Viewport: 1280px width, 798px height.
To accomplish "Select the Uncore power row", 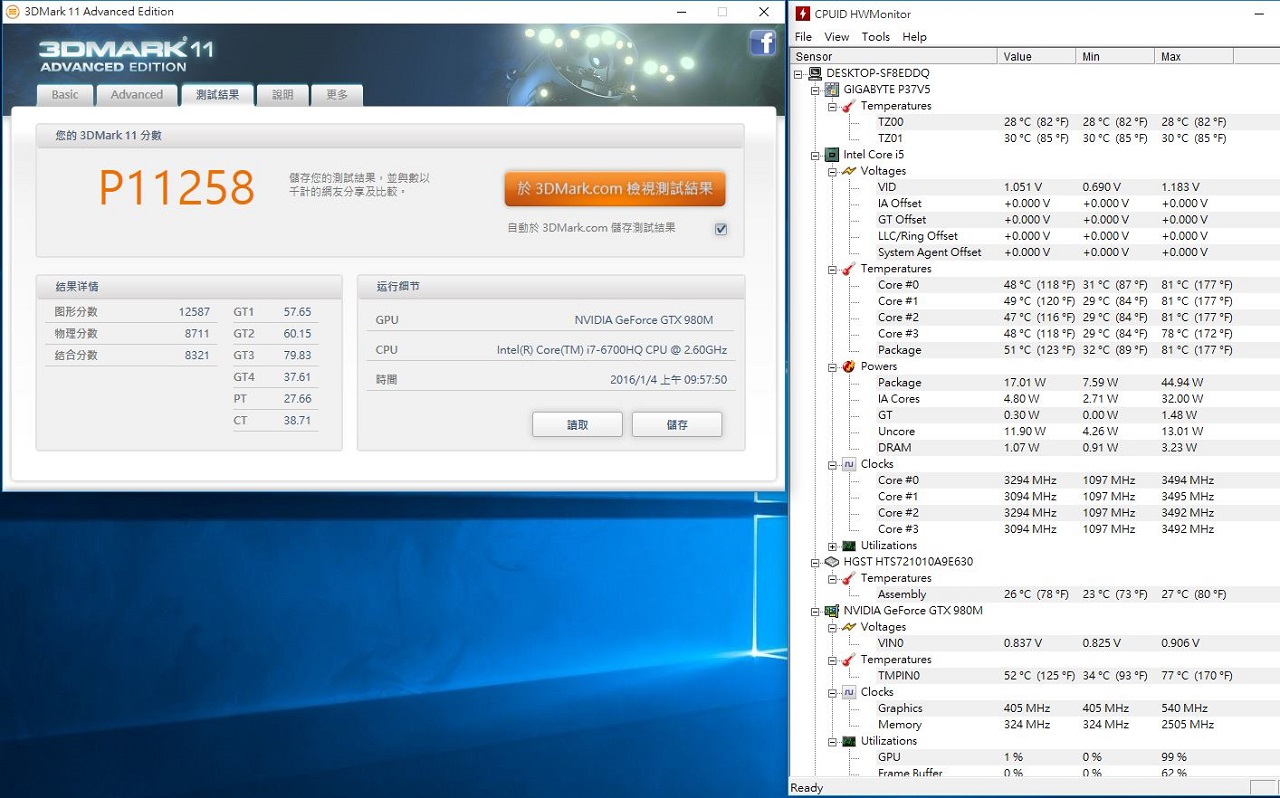I will point(1034,431).
